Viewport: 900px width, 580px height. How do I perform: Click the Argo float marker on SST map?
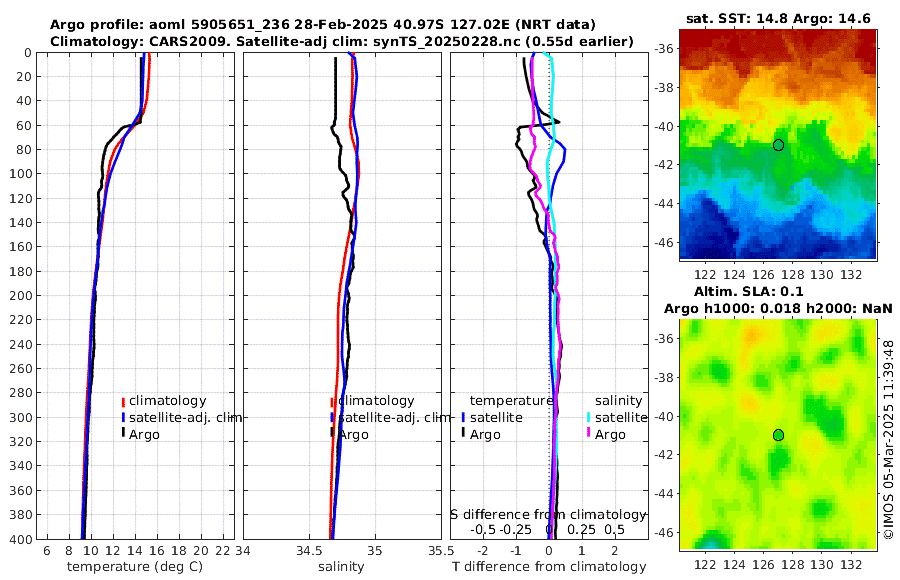[778, 145]
